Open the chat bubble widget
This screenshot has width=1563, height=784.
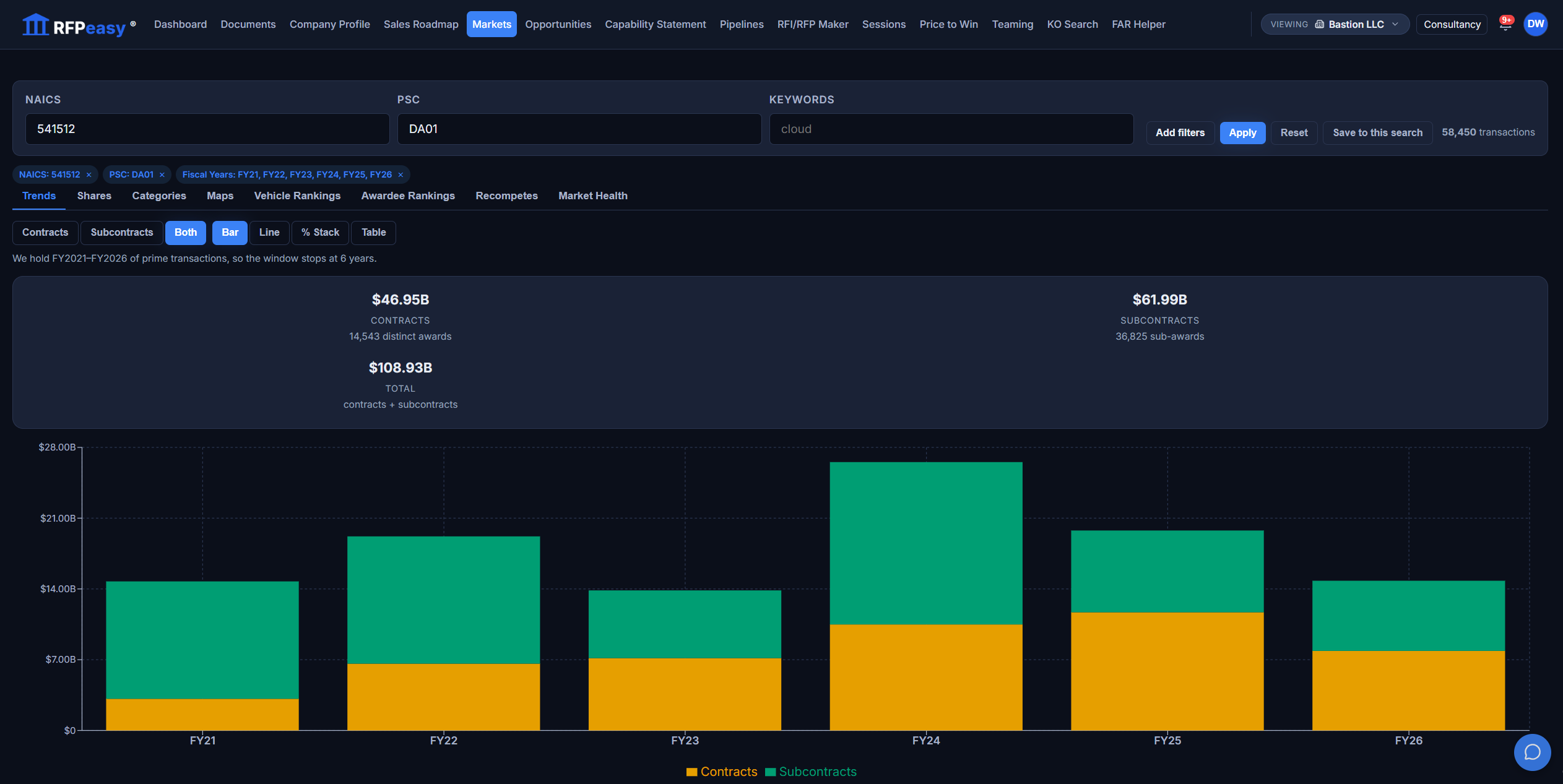[x=1532, y=752]
